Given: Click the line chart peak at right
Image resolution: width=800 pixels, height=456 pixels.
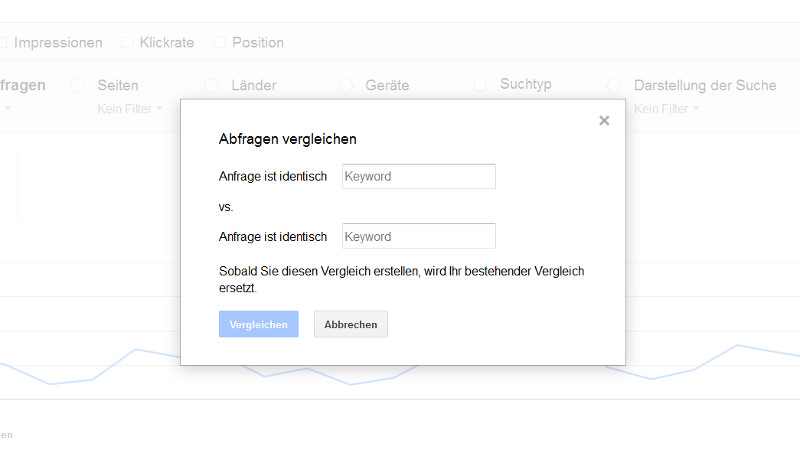Looking at the screenshot, I should pos(738,346).
